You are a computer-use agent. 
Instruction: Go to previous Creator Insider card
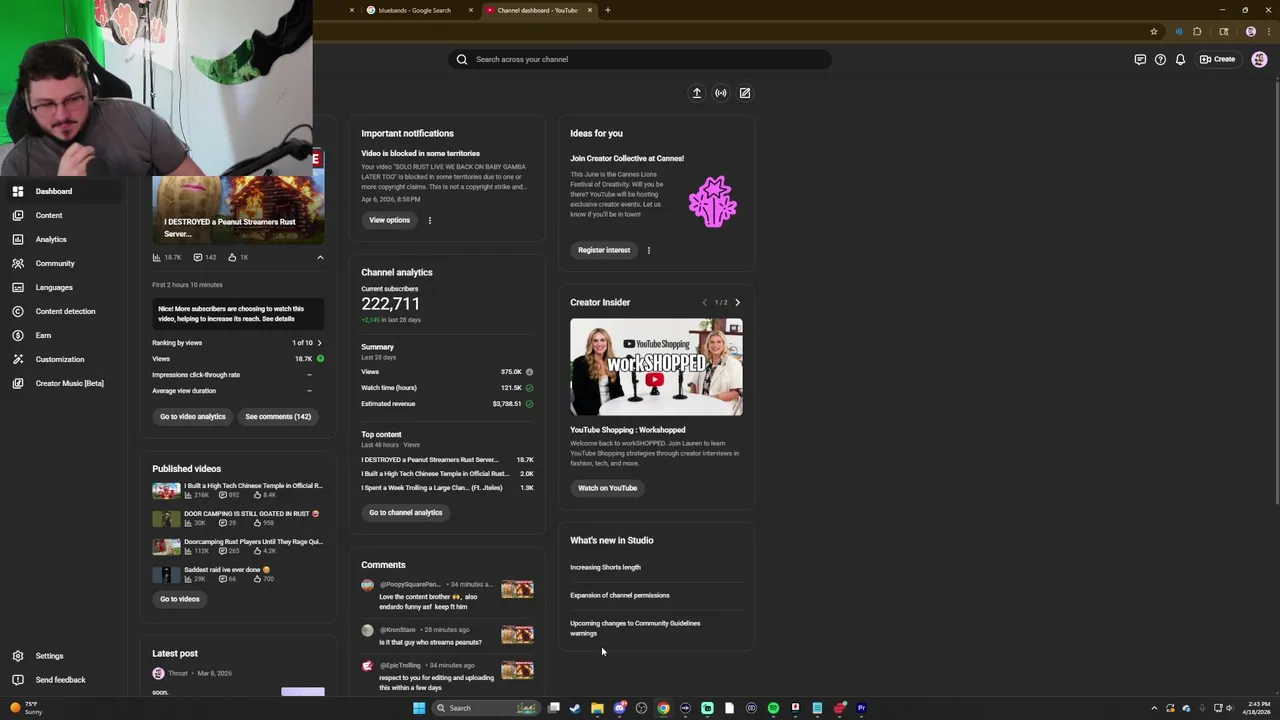tap(704, 302)
